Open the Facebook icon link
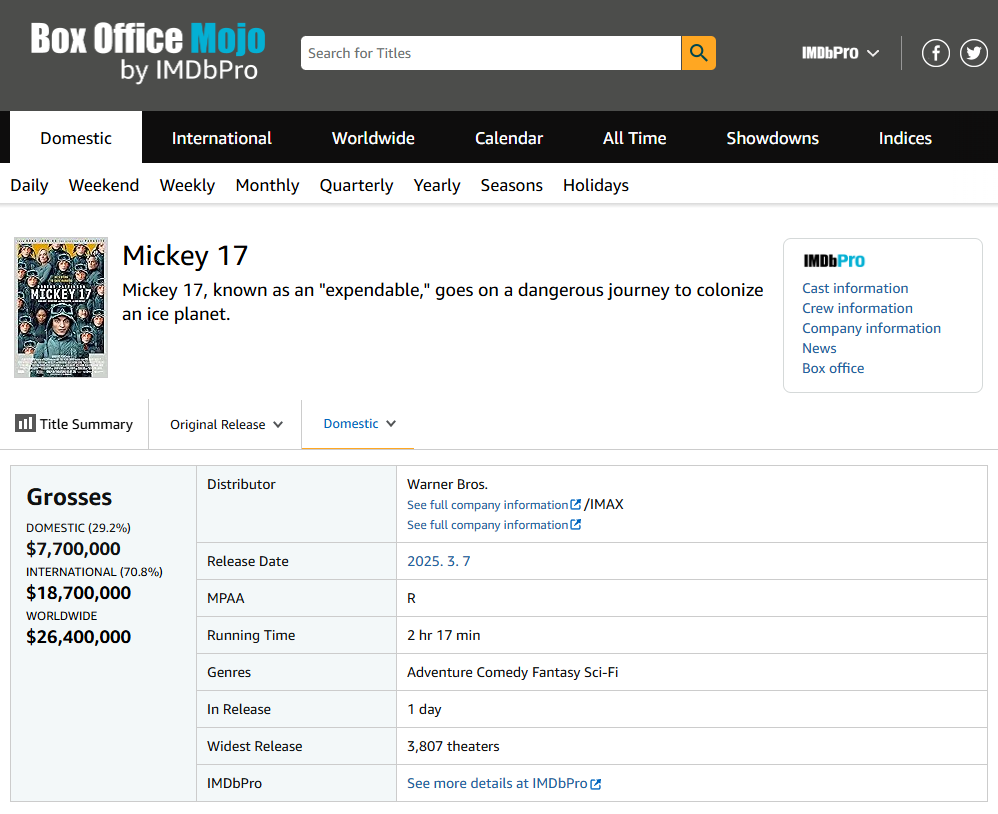The image size is (998, 814). [x=936, y=53]
